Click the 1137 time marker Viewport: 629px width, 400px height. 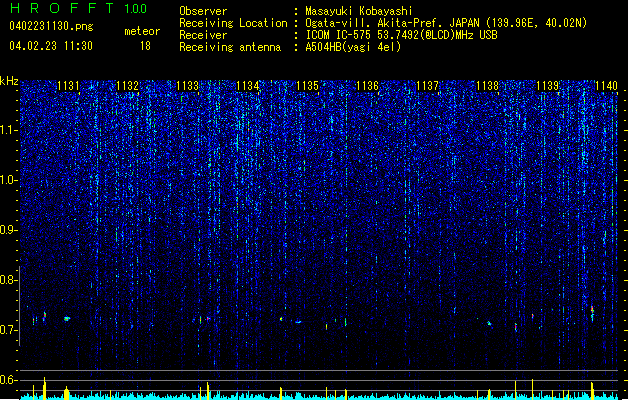pos(428,86)
